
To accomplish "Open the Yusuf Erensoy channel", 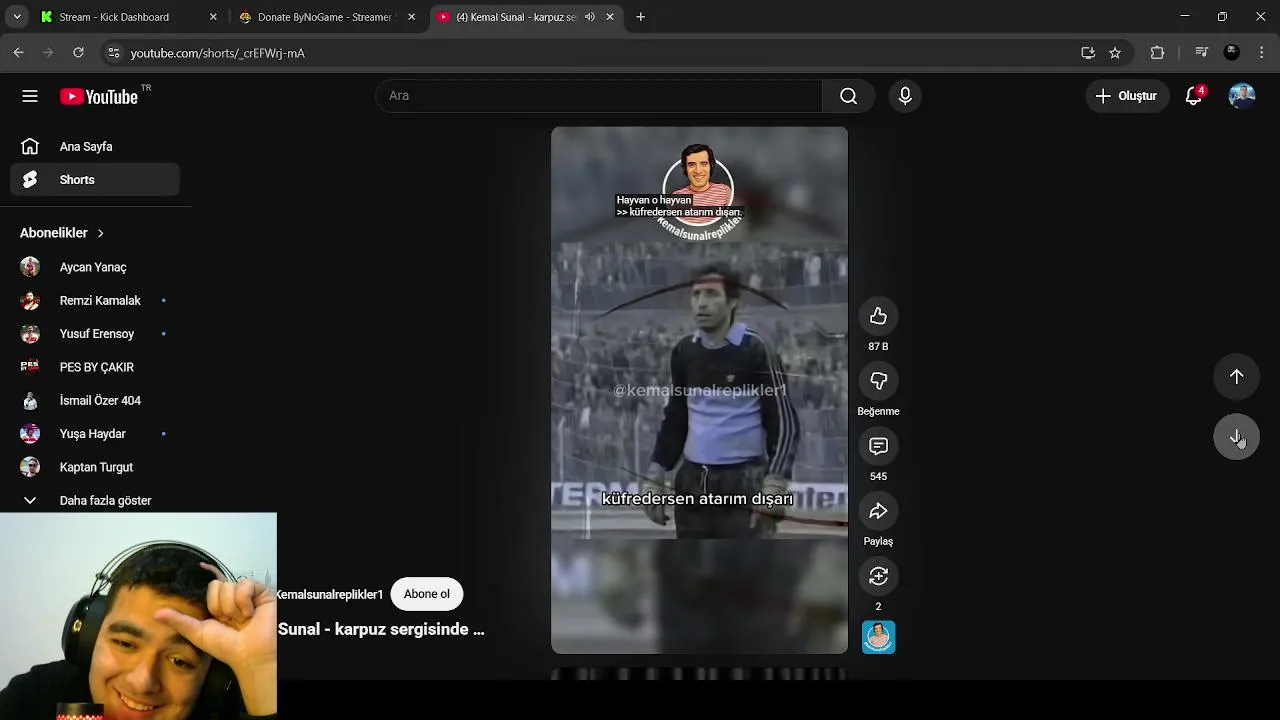I will pyautogui.click(x=95, y=334).
